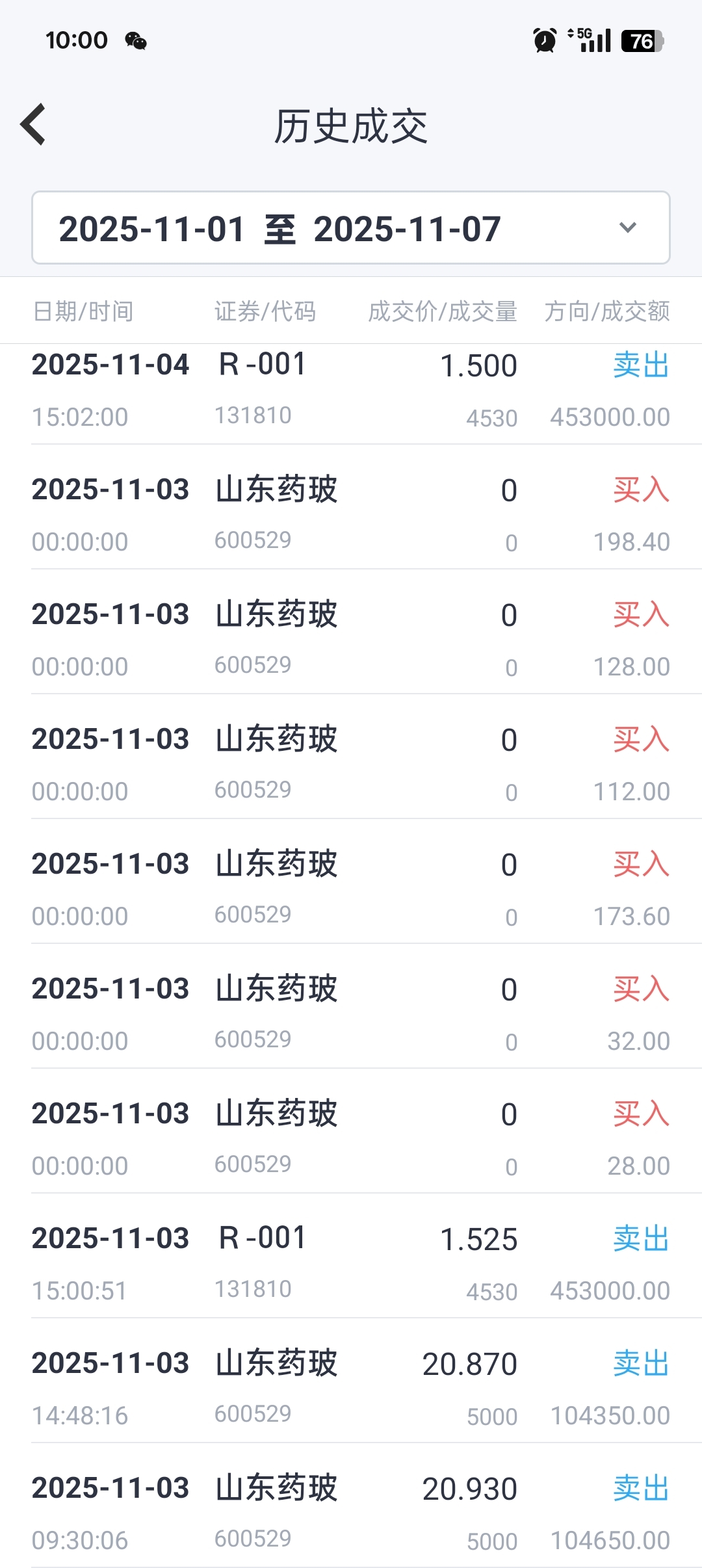Tap the battery level indicator
Screen dimensions: 702x1568
(x=642, y=41)
